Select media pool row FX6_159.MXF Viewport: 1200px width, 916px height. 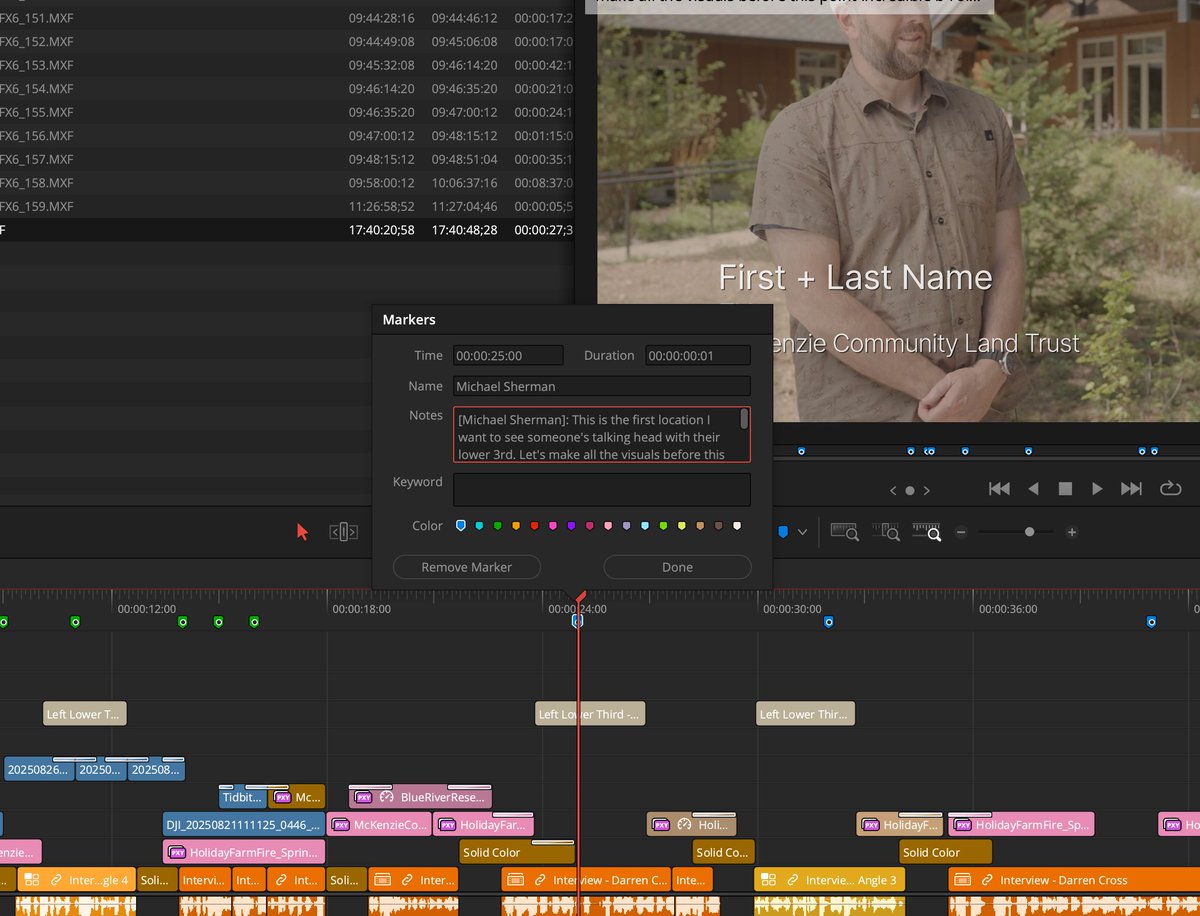pos(286,206)
